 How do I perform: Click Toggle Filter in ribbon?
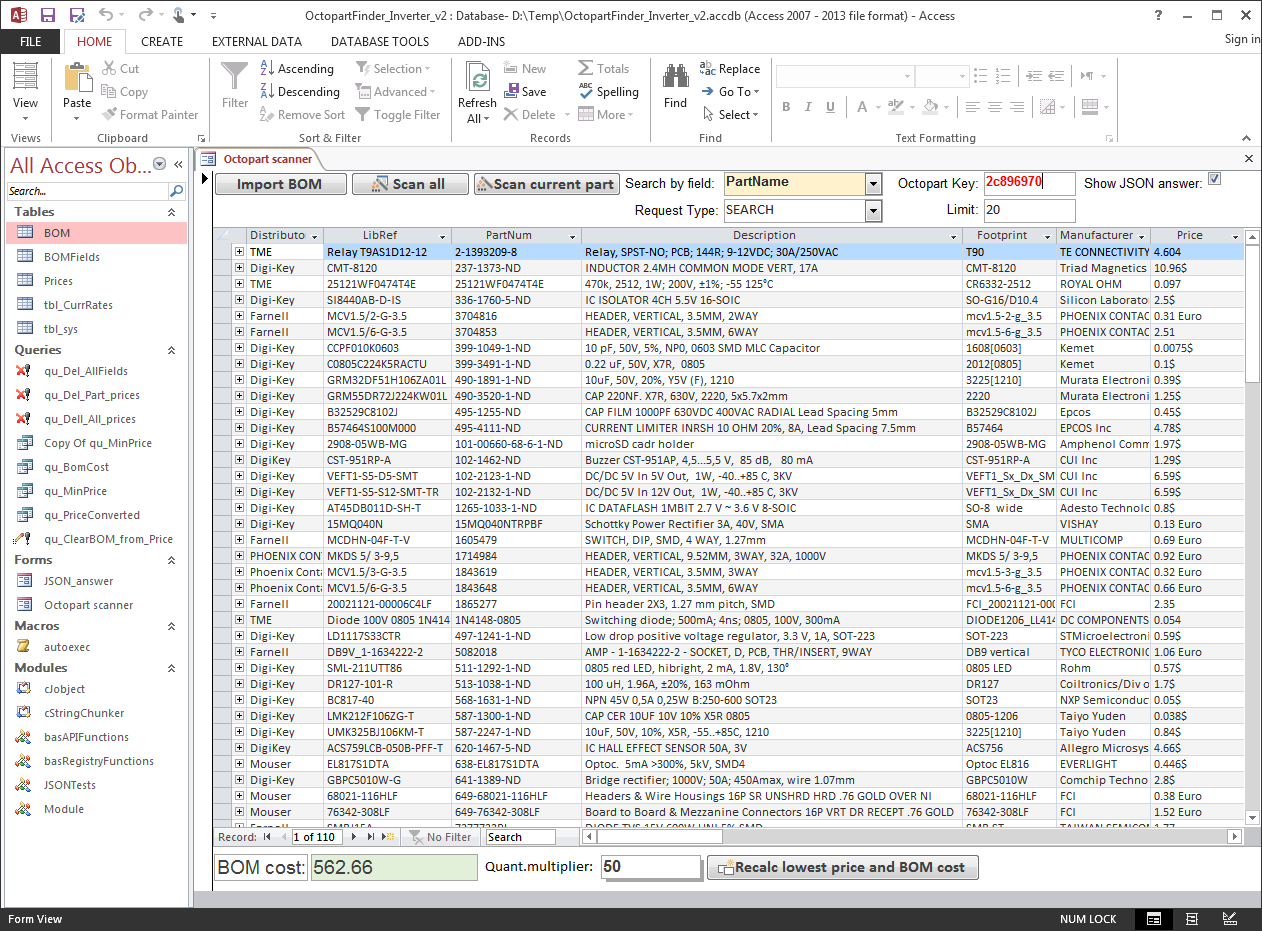397,115
